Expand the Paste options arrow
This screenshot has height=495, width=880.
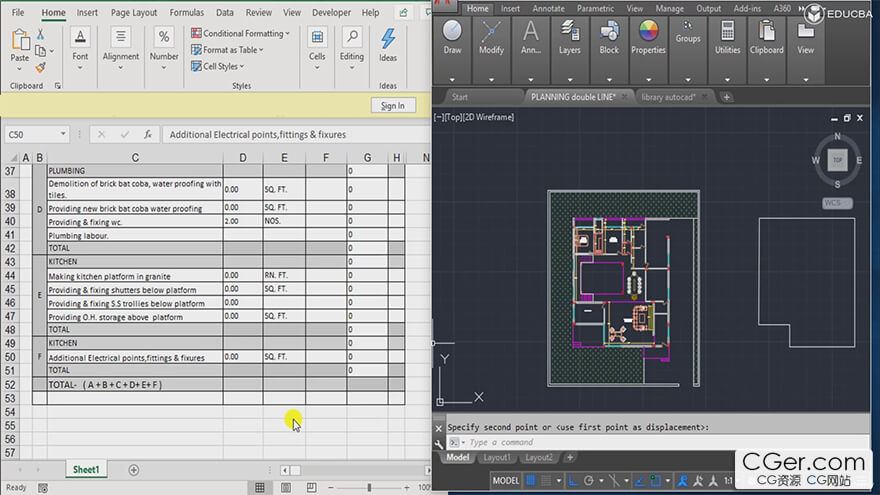coord(20,69)
